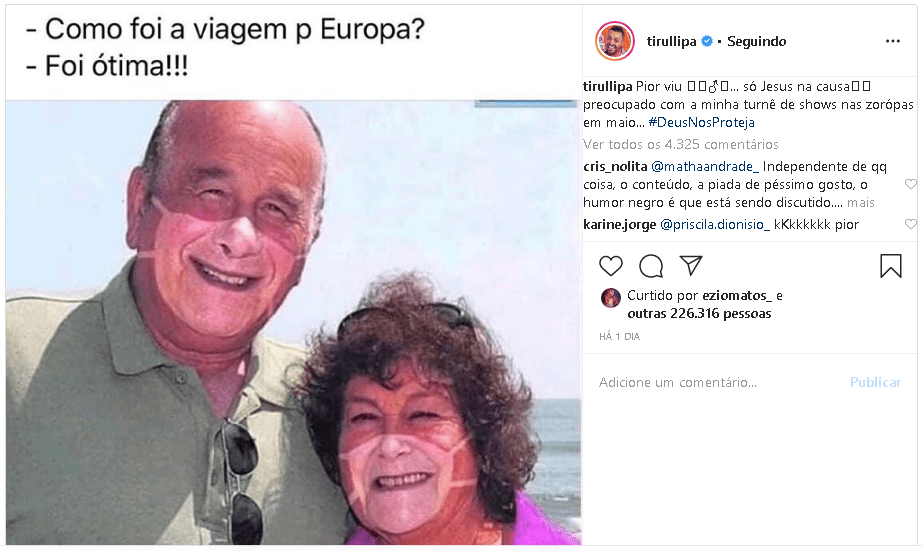Viewport: 922px width, 551px height.
Task: Toggle the Seguindo follow status
Action: click(x=756, y=41)
